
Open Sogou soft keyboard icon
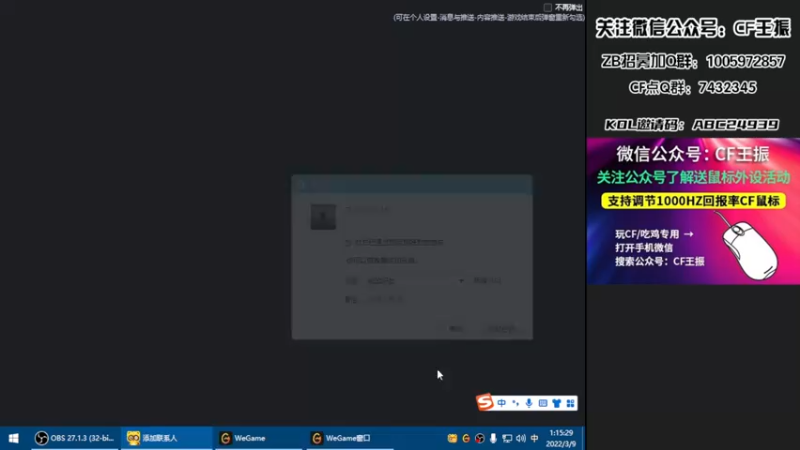click(x=543, y=403)
